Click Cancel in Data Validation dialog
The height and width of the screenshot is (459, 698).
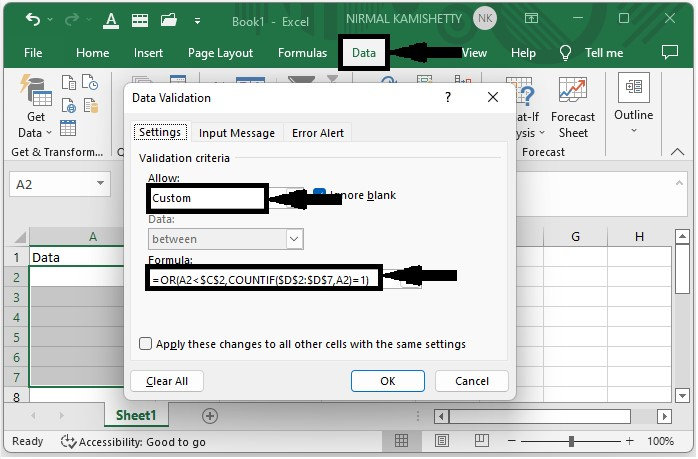[472, 381]
